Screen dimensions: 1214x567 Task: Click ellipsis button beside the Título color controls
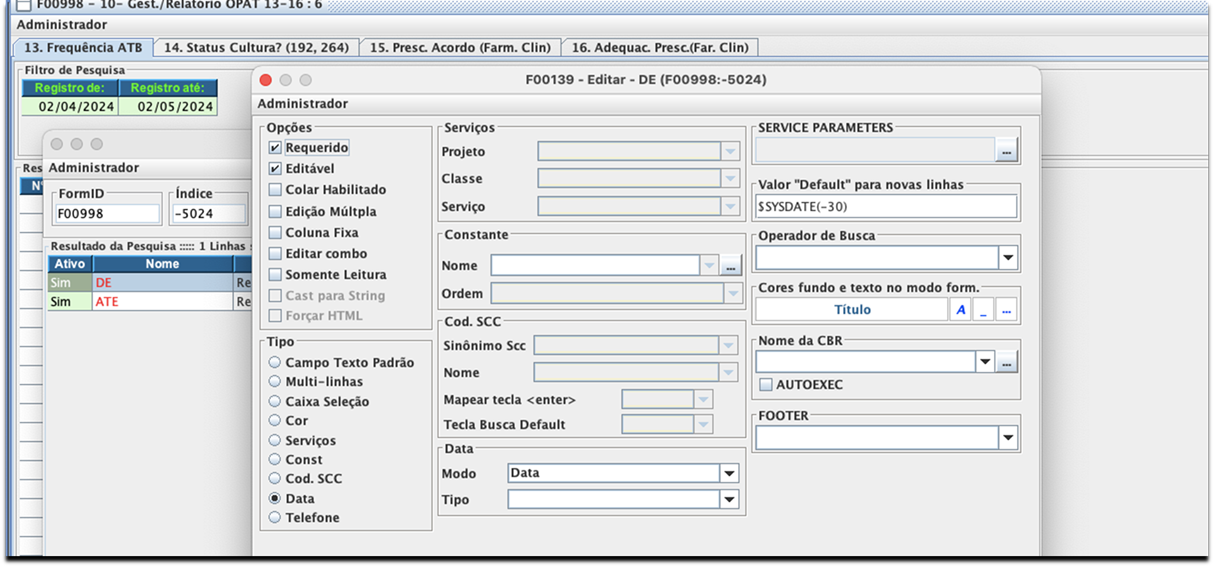[x=1006, y=310]
